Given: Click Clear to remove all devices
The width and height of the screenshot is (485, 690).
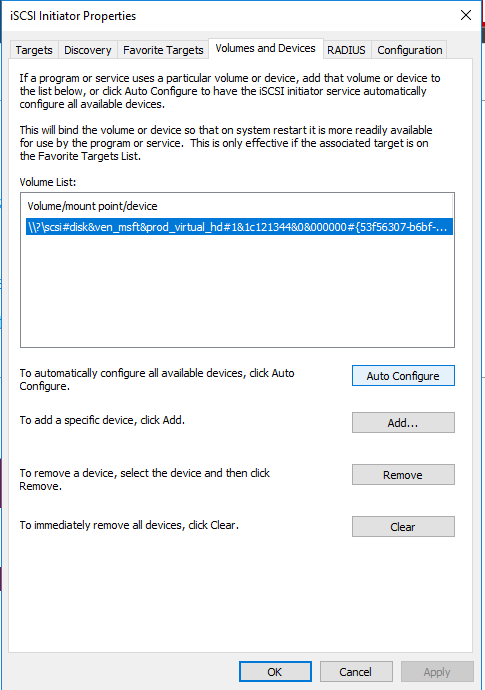Looking at the screenshot, I should click(x=403, y=527).
